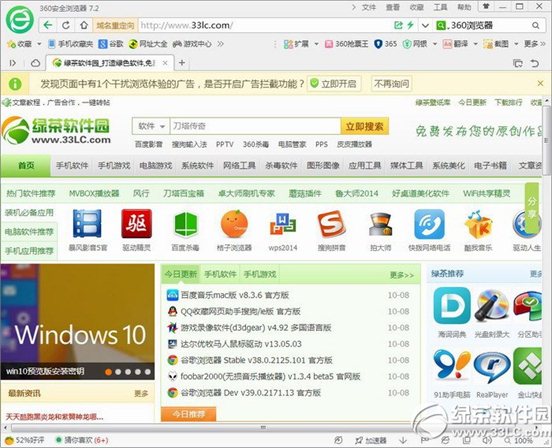The height and width of the screenshot is (448, 552).
Task: Open the 海词词典 icon in recommendations
Action: (x=452, y=305)
